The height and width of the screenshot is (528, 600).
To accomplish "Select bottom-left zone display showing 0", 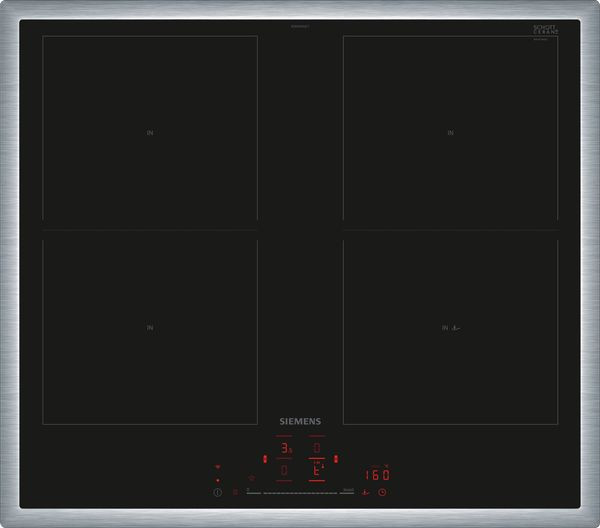I will (285, 470).
